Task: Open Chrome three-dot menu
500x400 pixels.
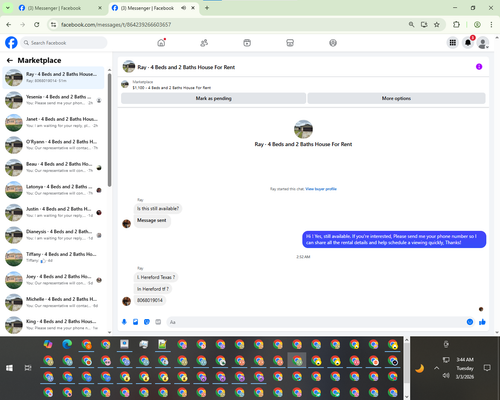Action: coord(491,24)
